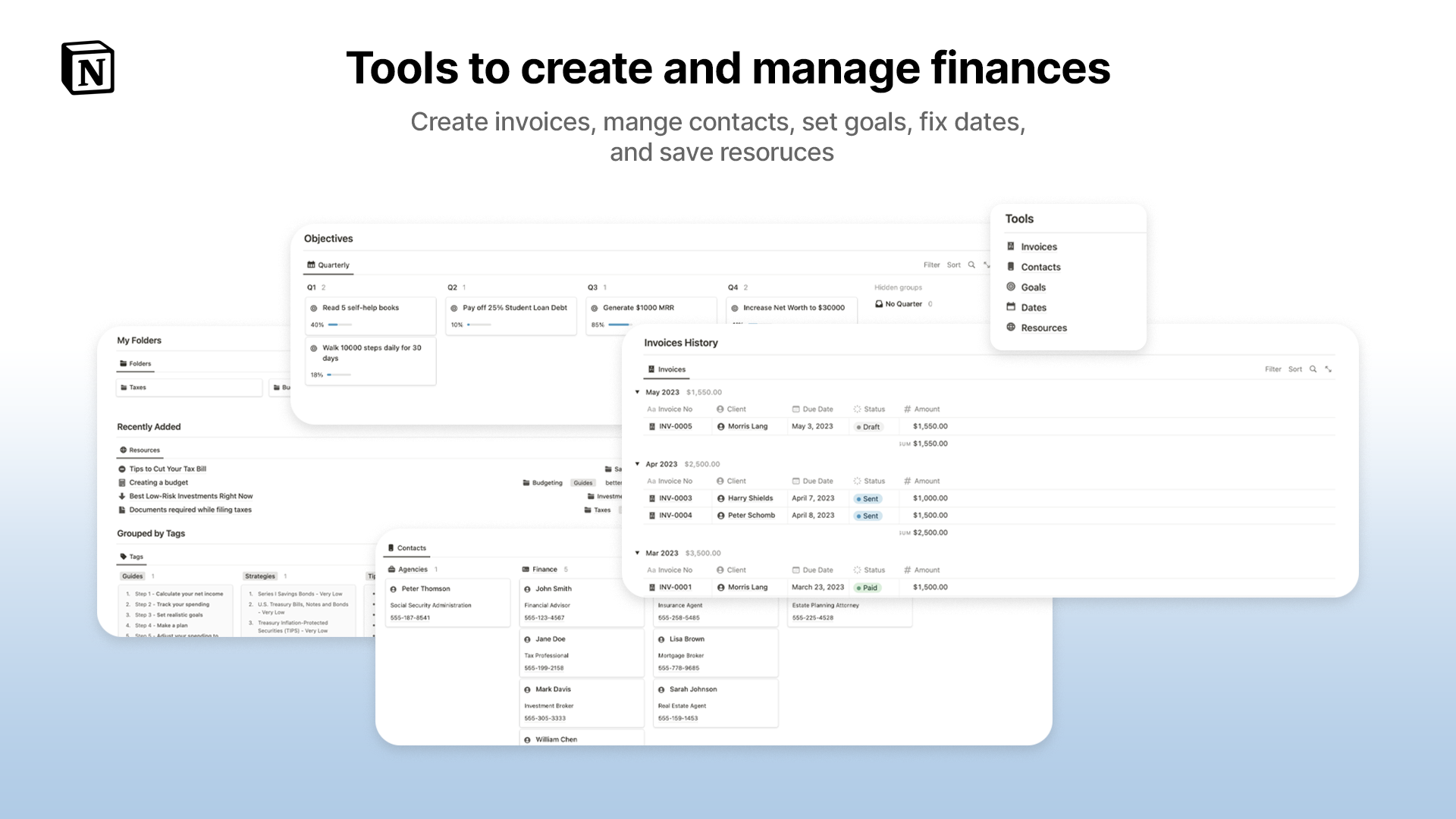Click the search icon in Objectives panel

pyautogui.click(x=971, y=265)
